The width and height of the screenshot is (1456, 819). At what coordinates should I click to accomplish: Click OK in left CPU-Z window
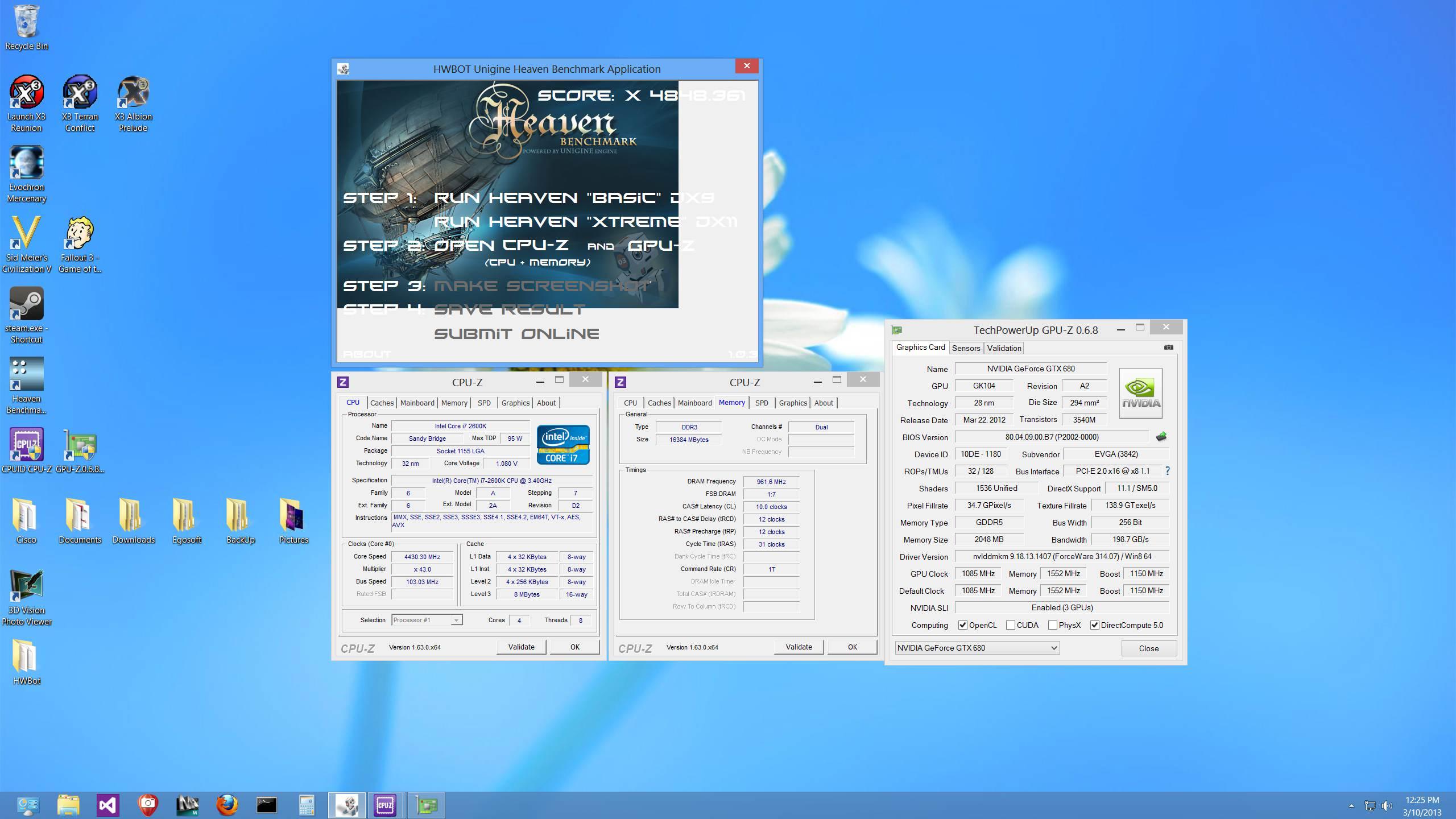(x=575, y=647)
